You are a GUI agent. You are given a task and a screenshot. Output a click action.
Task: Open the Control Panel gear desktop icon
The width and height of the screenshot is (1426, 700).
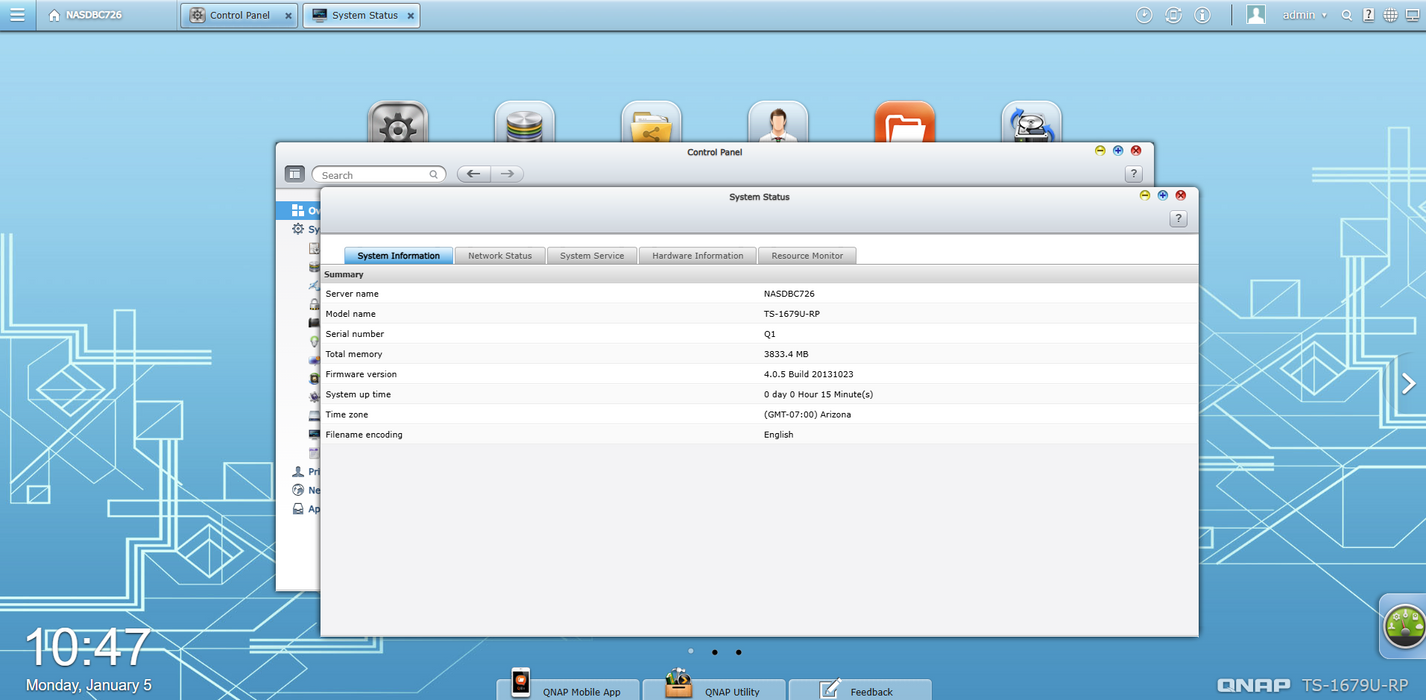(x=399, y=120)
